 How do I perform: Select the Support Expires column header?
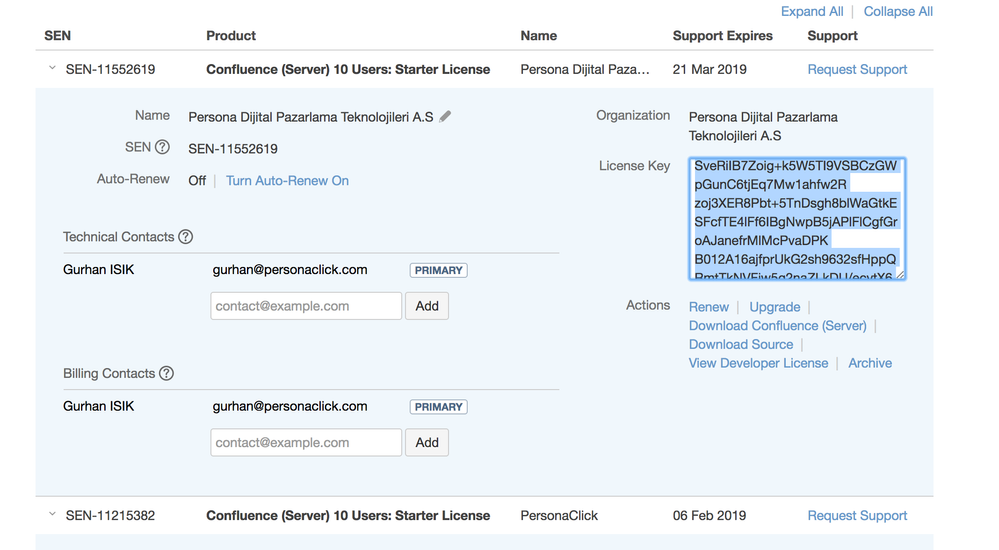[722, 36]
